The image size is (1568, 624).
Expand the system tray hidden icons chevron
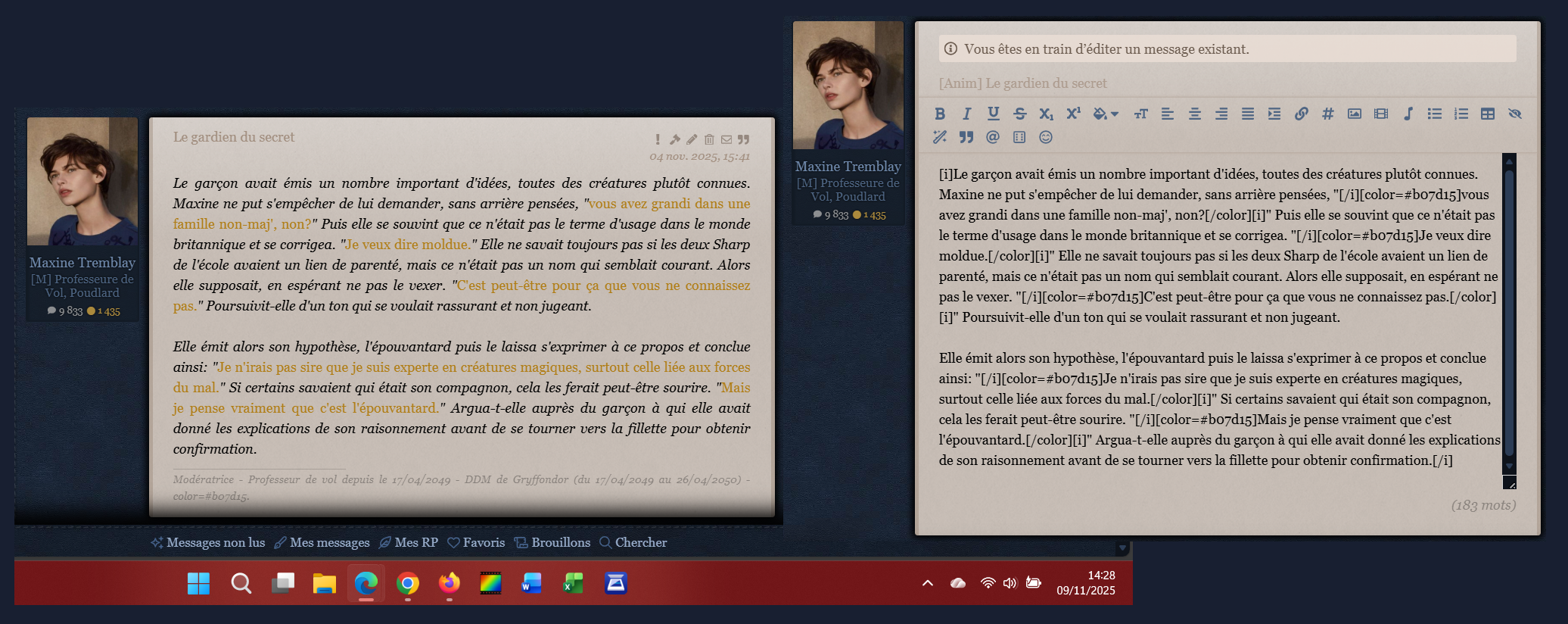(927, 583)
